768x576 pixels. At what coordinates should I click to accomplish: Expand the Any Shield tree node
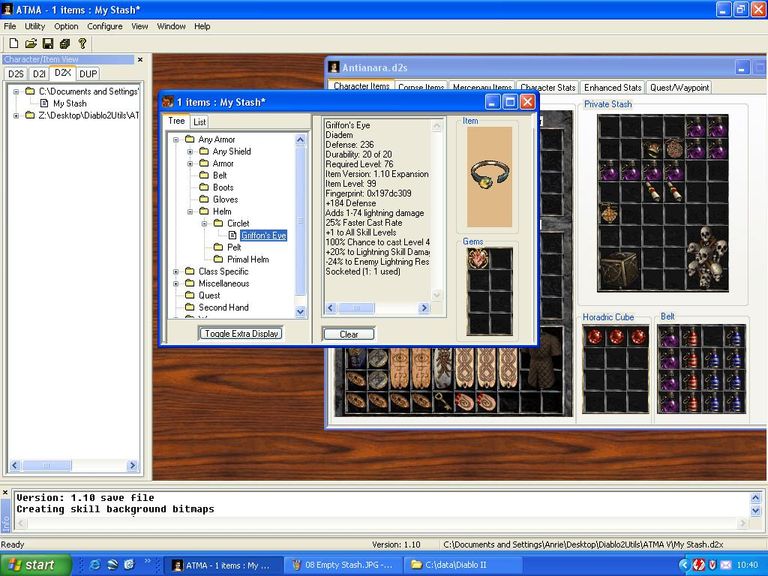(191, 152)
